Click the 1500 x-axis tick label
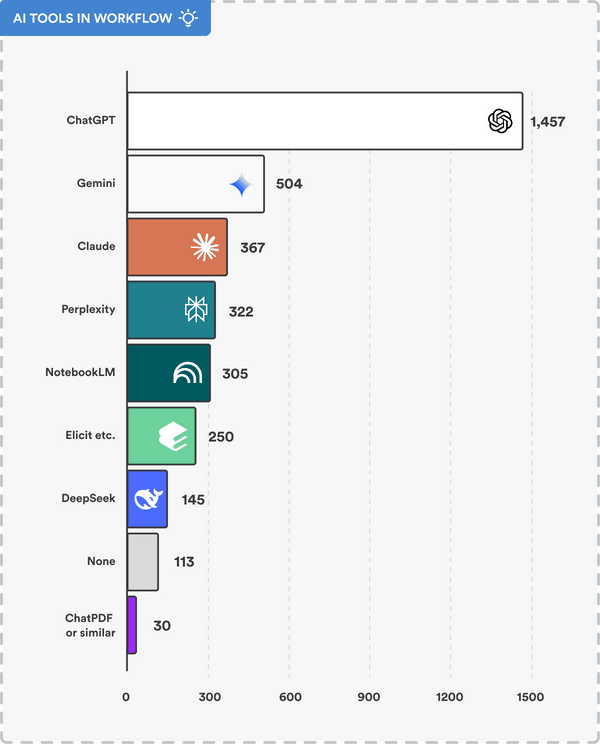Viewport: 600px width, 745px height. click(x=530, y=697)
